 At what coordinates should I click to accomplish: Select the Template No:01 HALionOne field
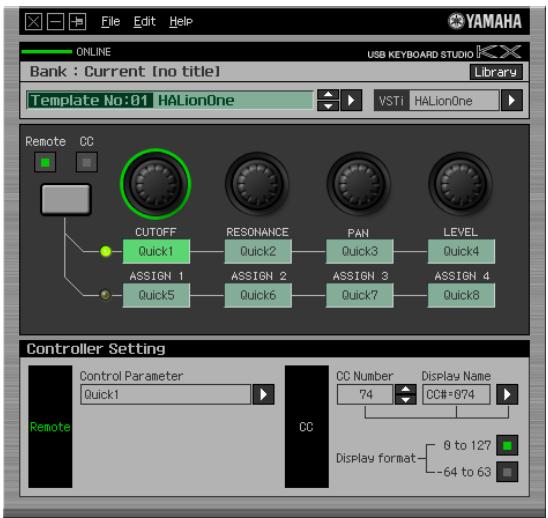[x=170, y=101]
